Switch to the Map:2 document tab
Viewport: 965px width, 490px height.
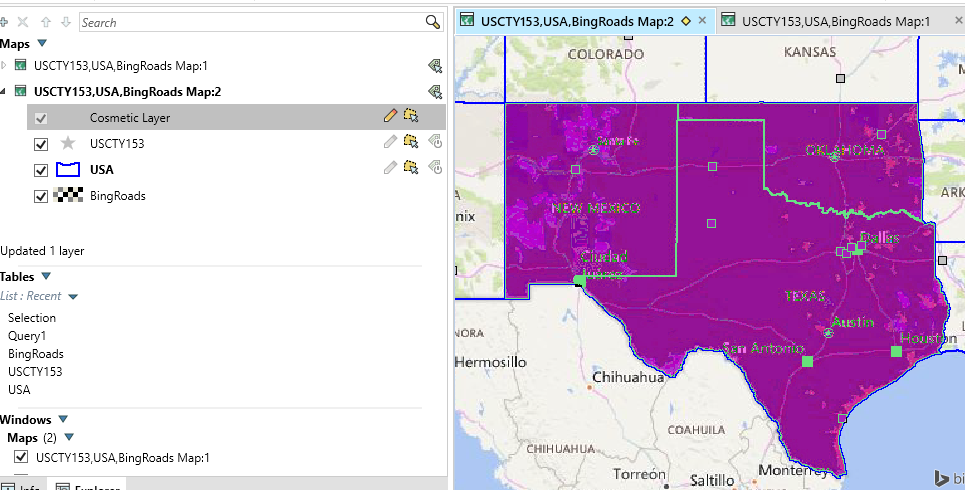577,22
